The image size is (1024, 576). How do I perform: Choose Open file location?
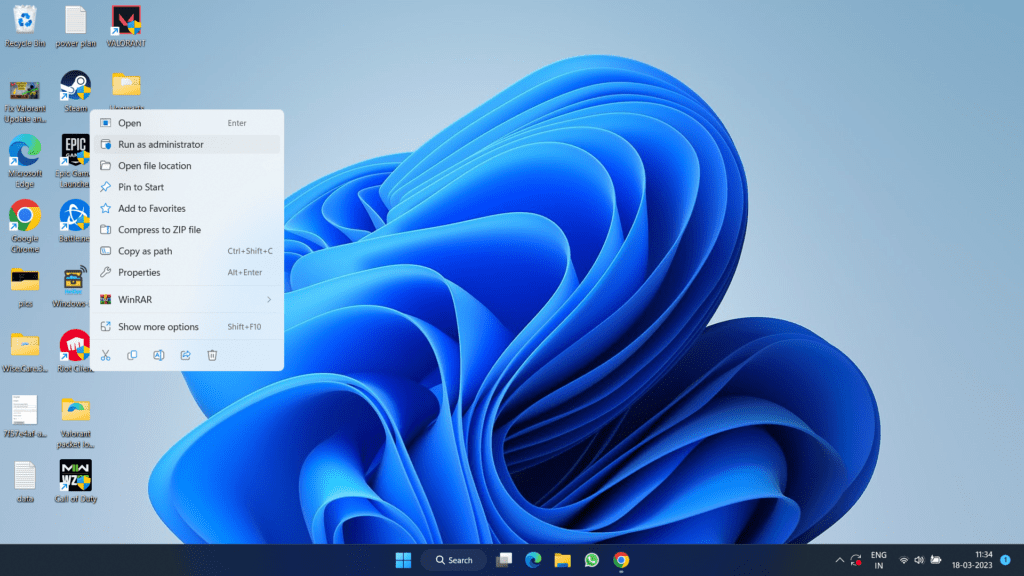pos(187,166)
